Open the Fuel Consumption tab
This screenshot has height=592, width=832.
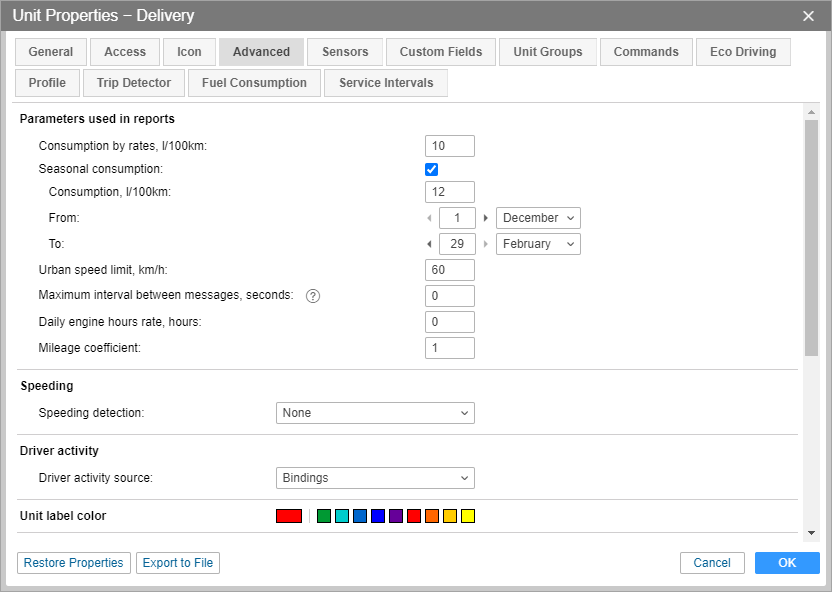pyautogui.click(x=254, y=83)
